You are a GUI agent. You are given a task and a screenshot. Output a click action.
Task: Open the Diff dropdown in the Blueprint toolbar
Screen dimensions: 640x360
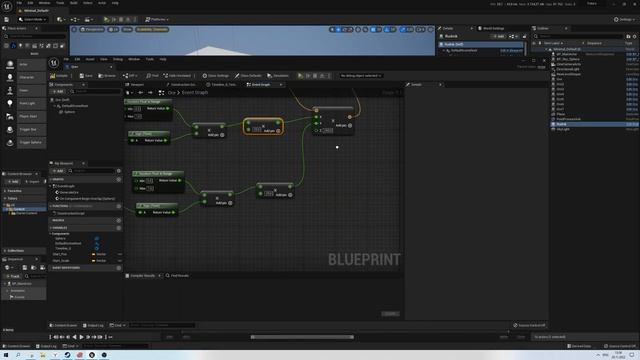pyautogui.click(x=130, y=76)
